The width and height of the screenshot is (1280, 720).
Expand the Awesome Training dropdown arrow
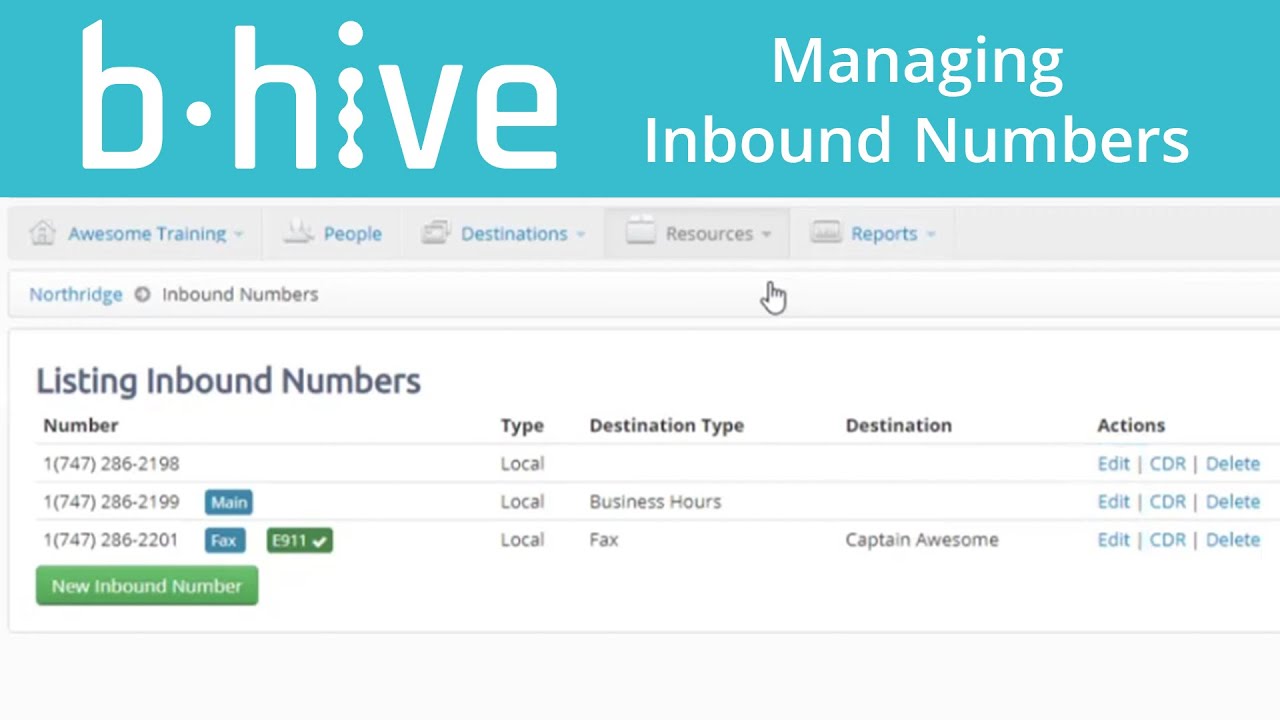(x=239, y=235)
